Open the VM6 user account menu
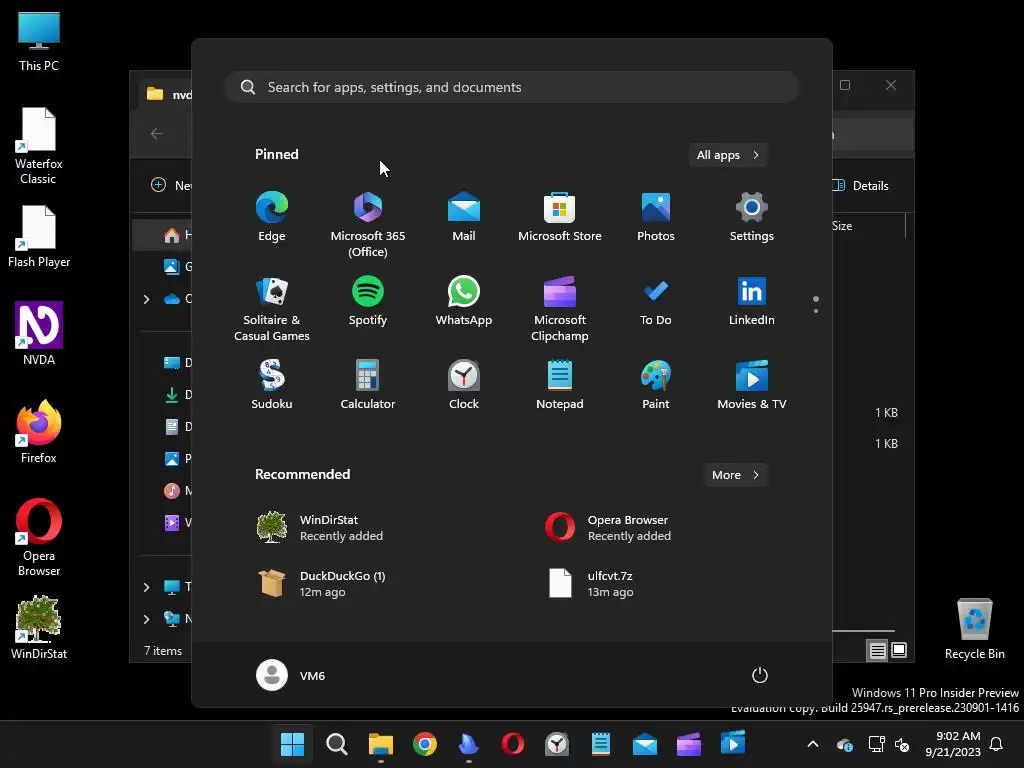1024x768 pixels. [x=291, y=675]
